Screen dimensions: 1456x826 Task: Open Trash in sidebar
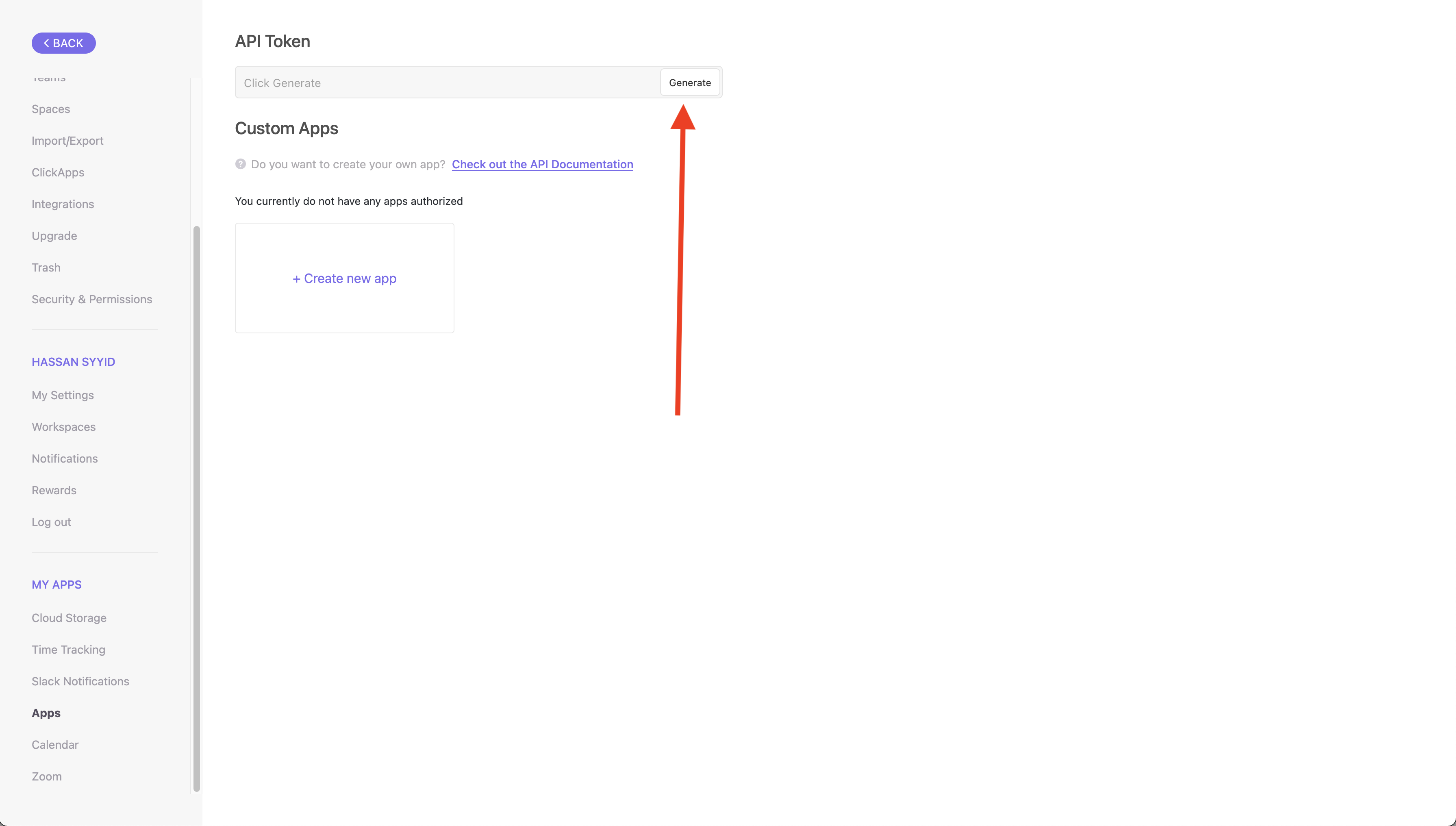click(x=46, y=267)
